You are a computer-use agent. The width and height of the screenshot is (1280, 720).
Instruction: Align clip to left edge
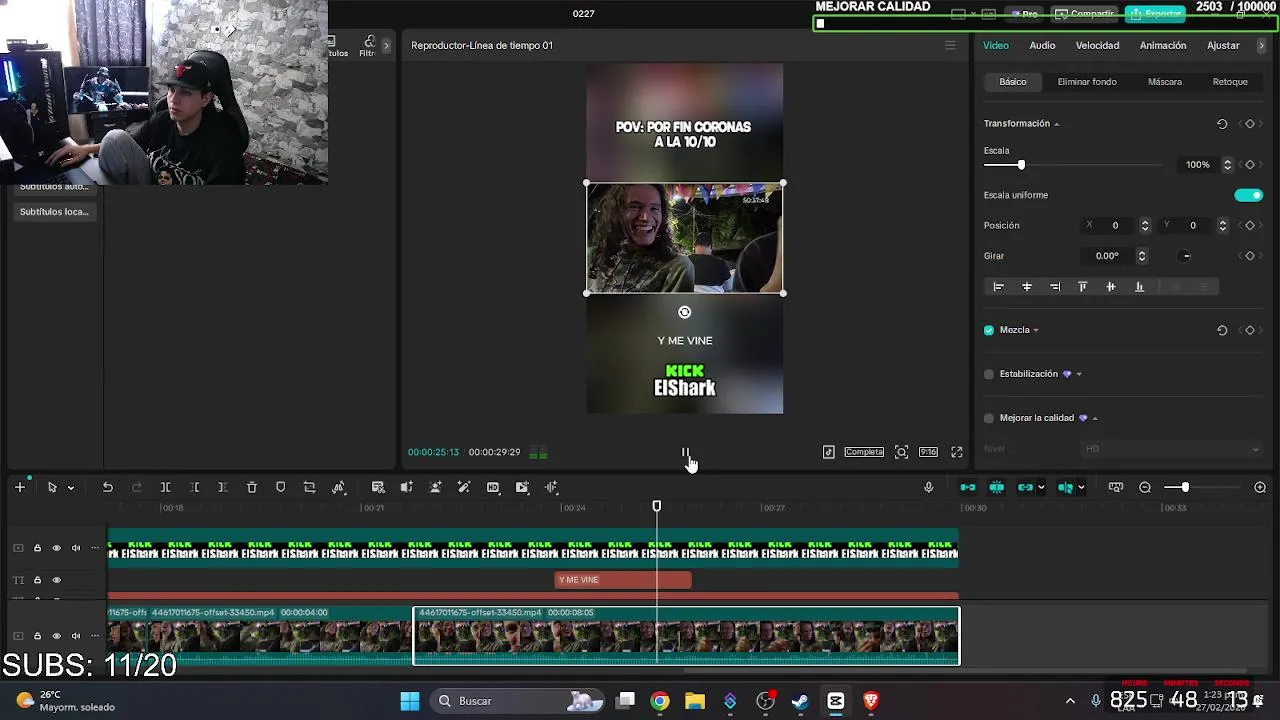998,287
